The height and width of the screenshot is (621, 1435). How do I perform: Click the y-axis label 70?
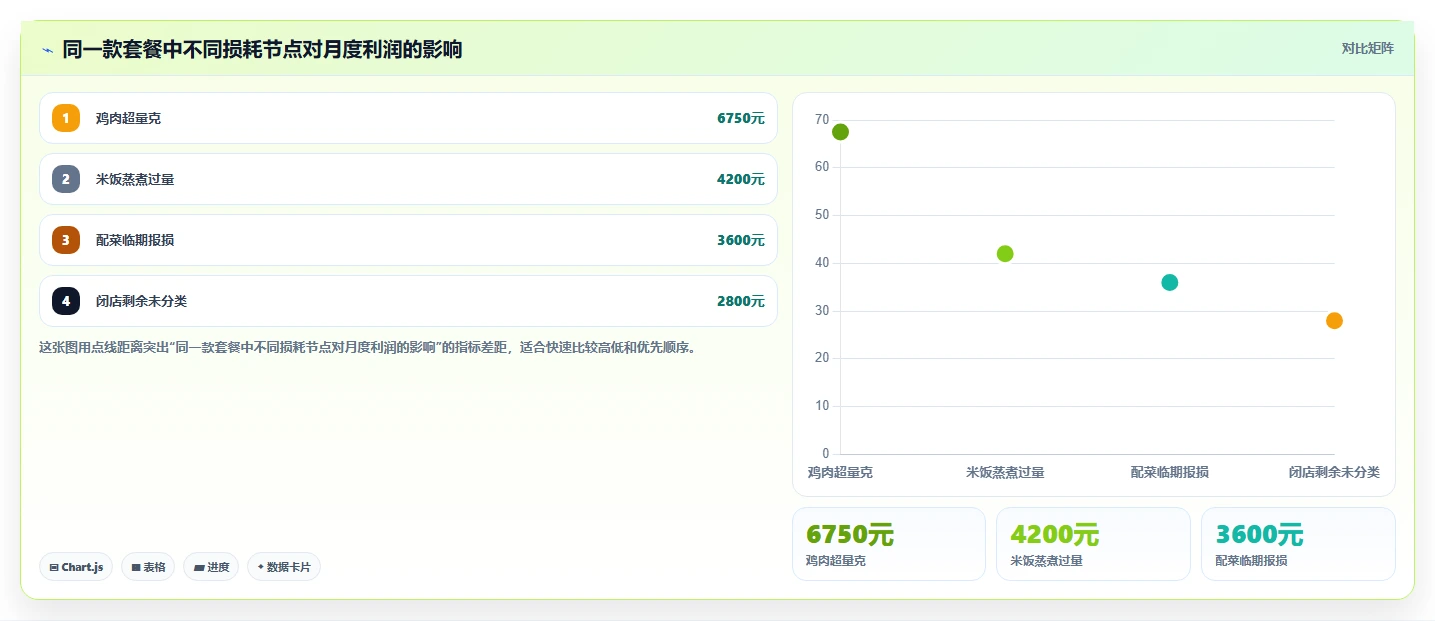(x=822, y=120)
